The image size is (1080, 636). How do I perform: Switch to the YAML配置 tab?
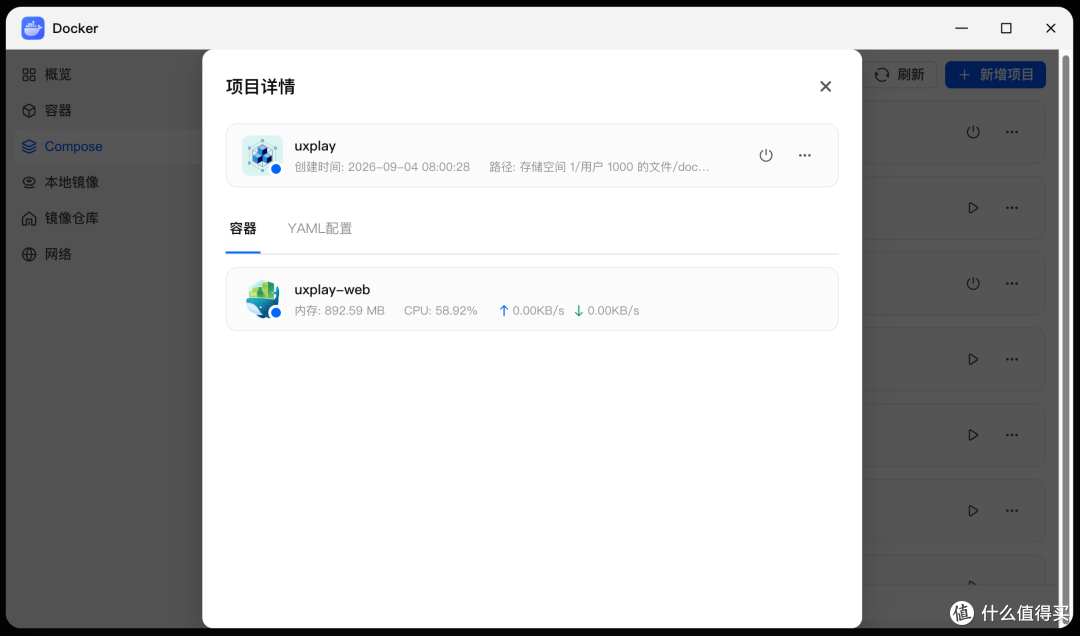pyautogui.click(x=320, y=228)
